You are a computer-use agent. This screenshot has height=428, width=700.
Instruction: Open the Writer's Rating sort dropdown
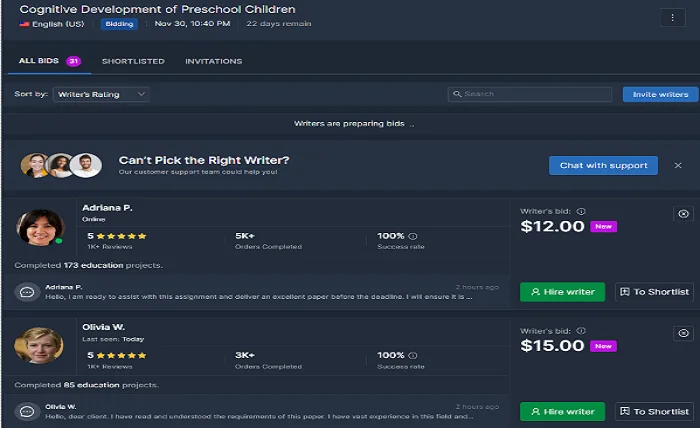click(x=101, y=94)
